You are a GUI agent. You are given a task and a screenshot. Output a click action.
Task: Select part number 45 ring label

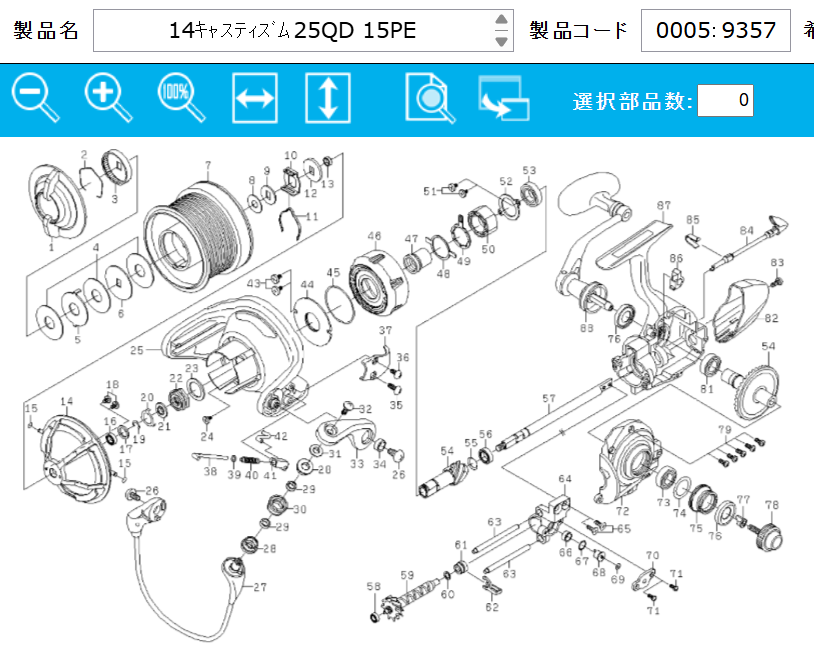tap(333, 273)
